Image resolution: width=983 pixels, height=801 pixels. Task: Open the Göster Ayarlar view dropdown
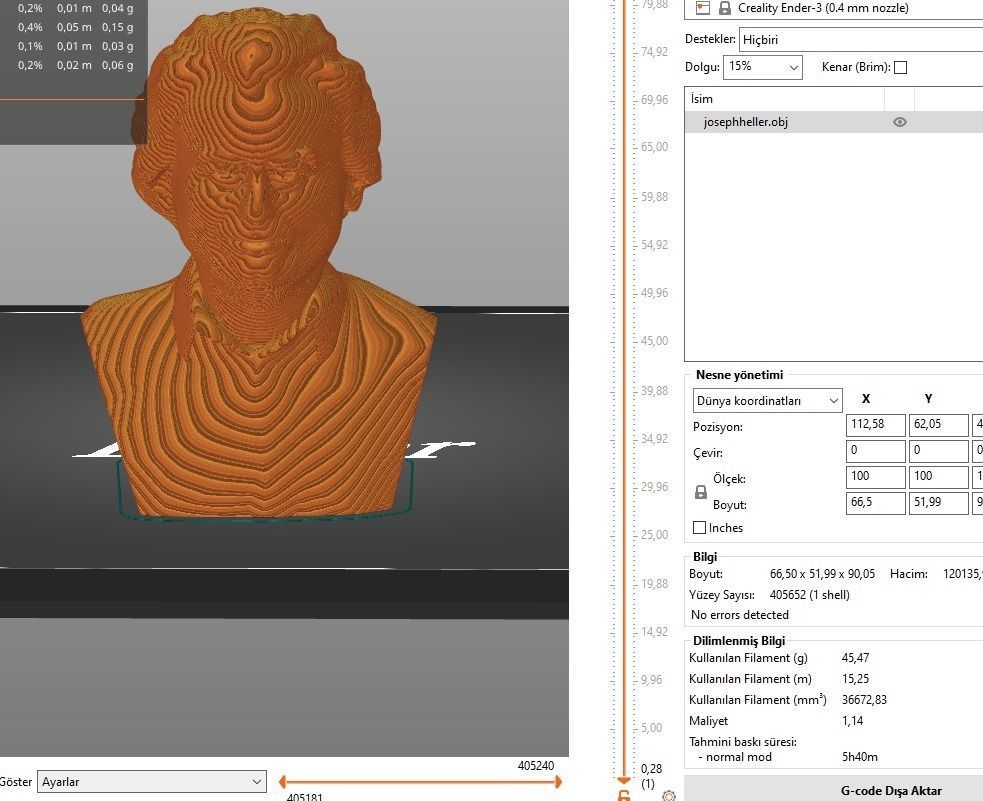point(152,782)
